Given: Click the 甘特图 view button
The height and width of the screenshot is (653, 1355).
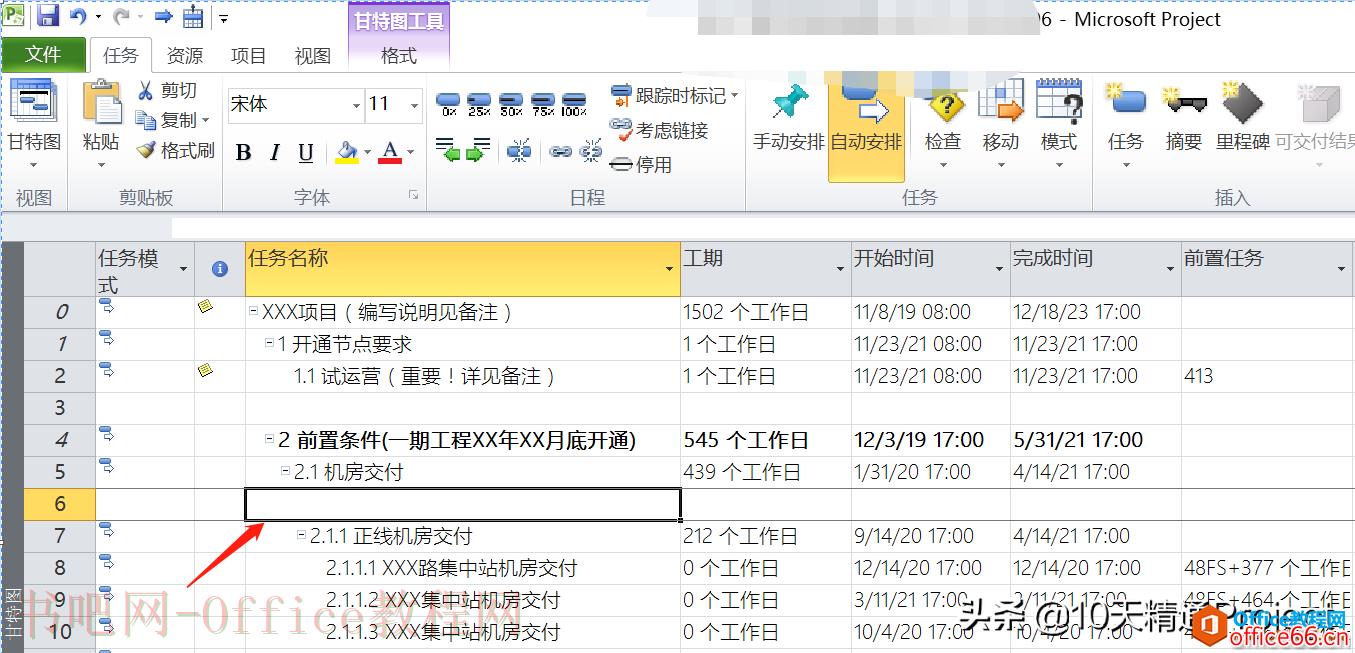Looking at the screenshot, I should [x=35, y=125].
